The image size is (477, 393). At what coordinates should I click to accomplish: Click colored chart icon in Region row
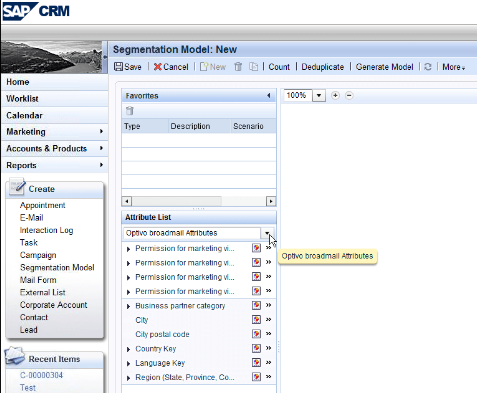click(x=256, y=377)
